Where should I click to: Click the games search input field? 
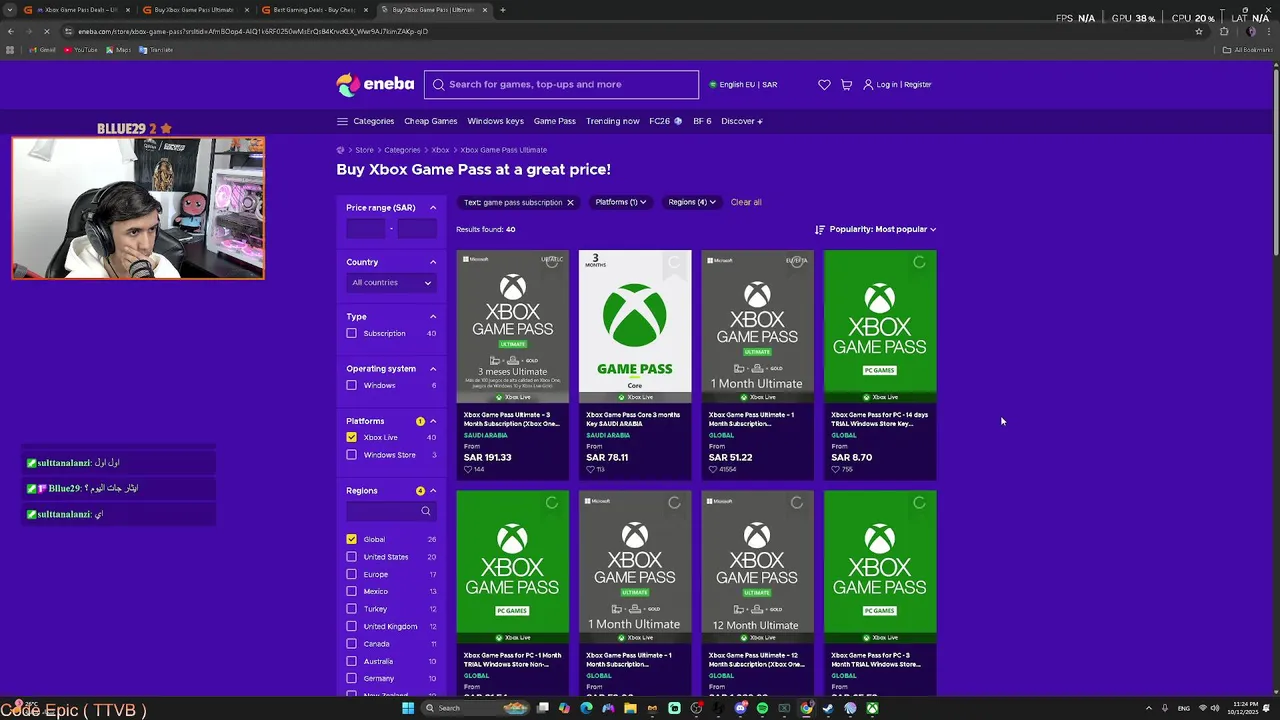[561, 85]
